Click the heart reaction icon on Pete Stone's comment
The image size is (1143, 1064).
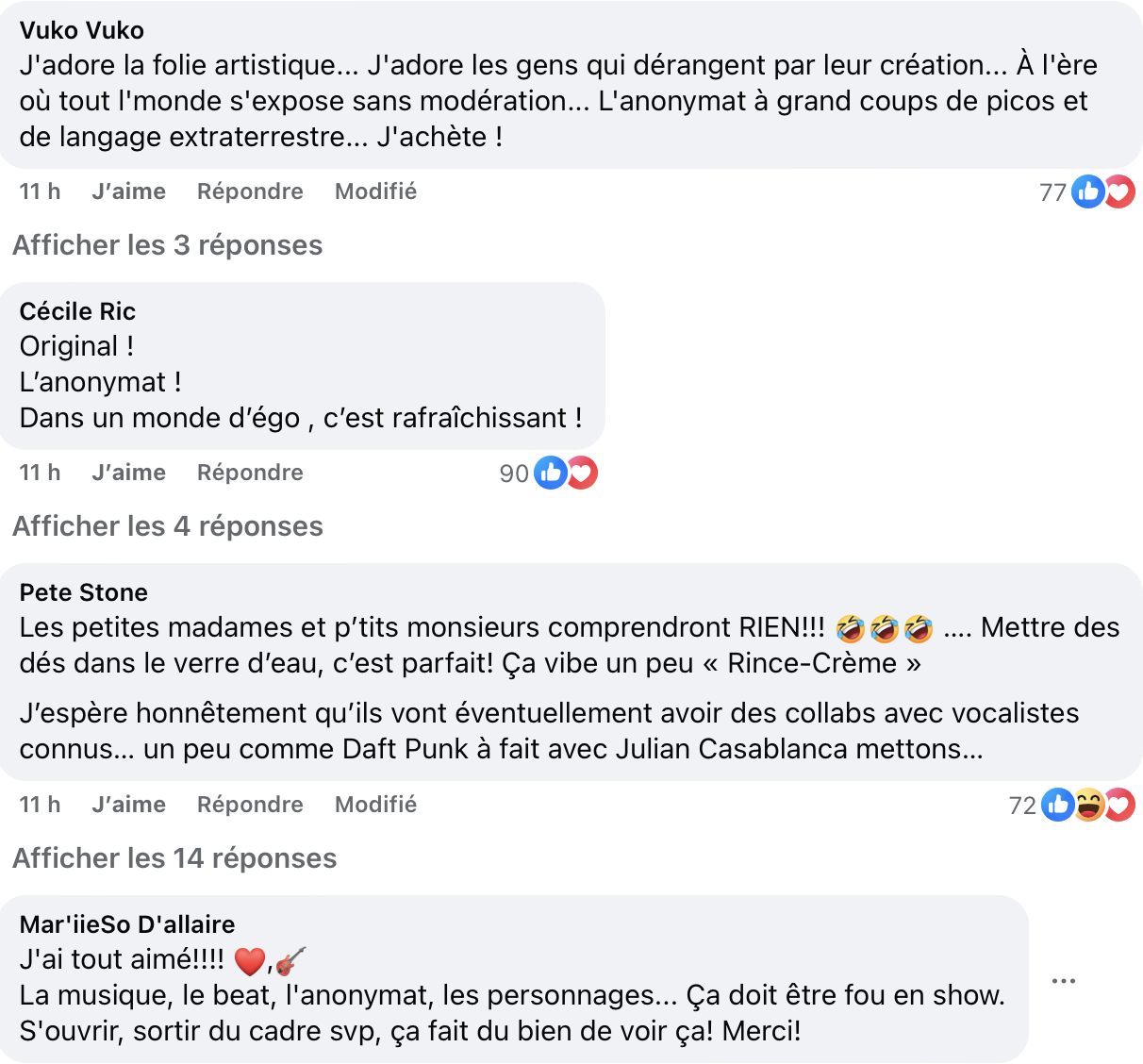(x=1119, y=805)
